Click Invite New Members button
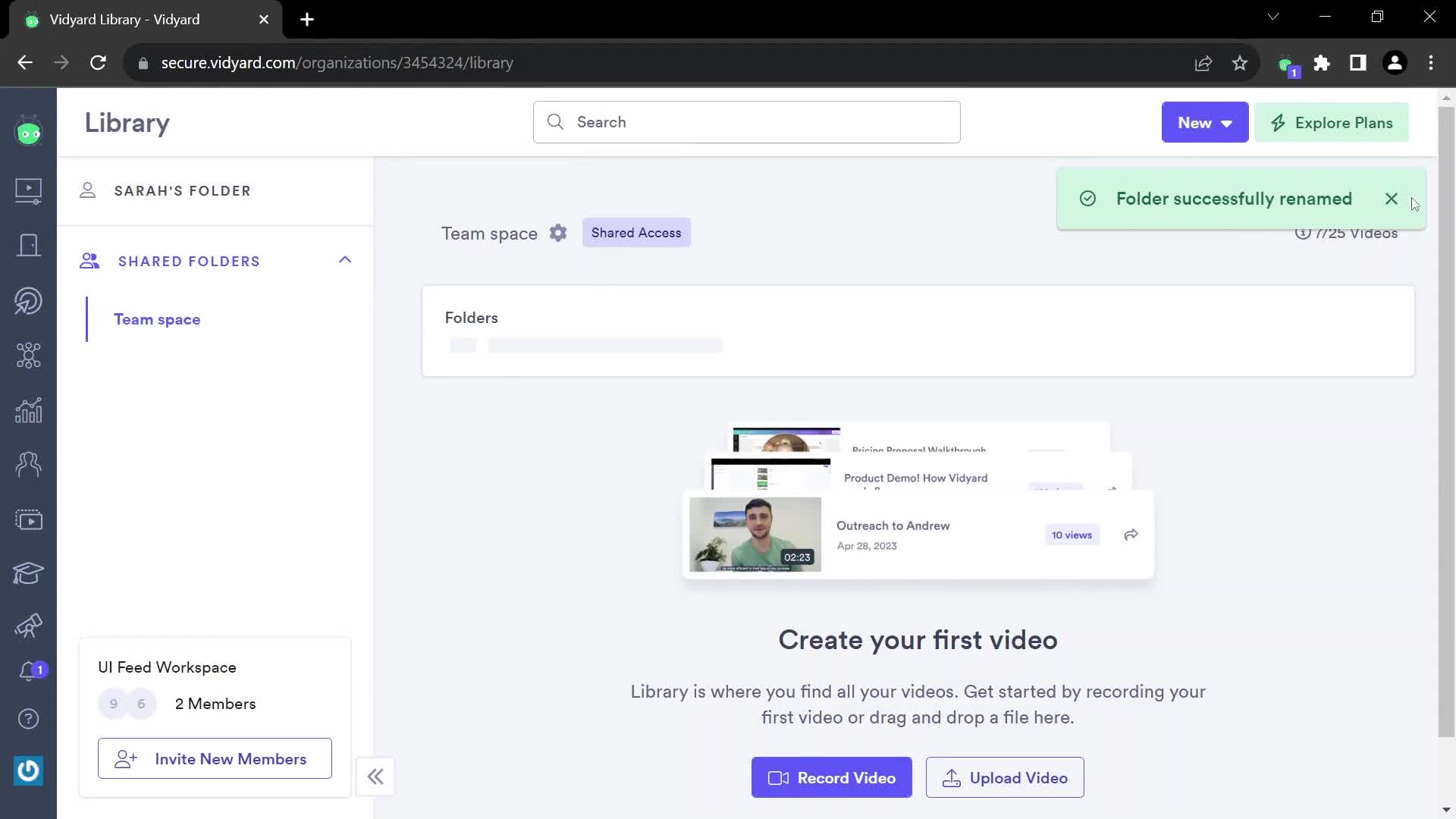 click(x=215, y=759)
